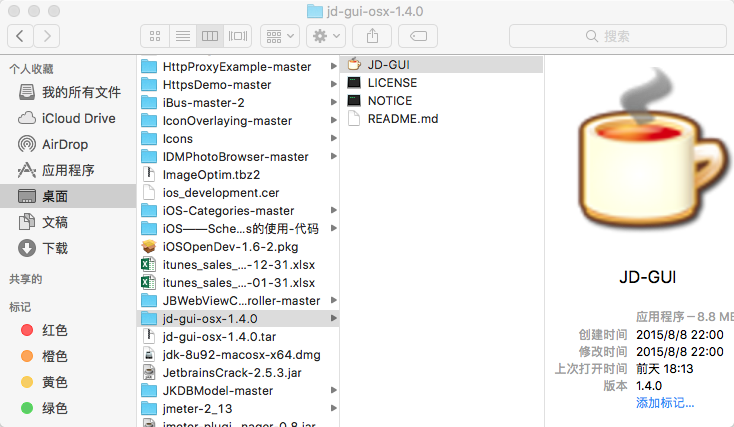The height and width of the screenshot is (427, 734).
Task: Select the IDMPhotoBrowser-master folder icon
Action: pyautogui.click(x=149, y=156)
